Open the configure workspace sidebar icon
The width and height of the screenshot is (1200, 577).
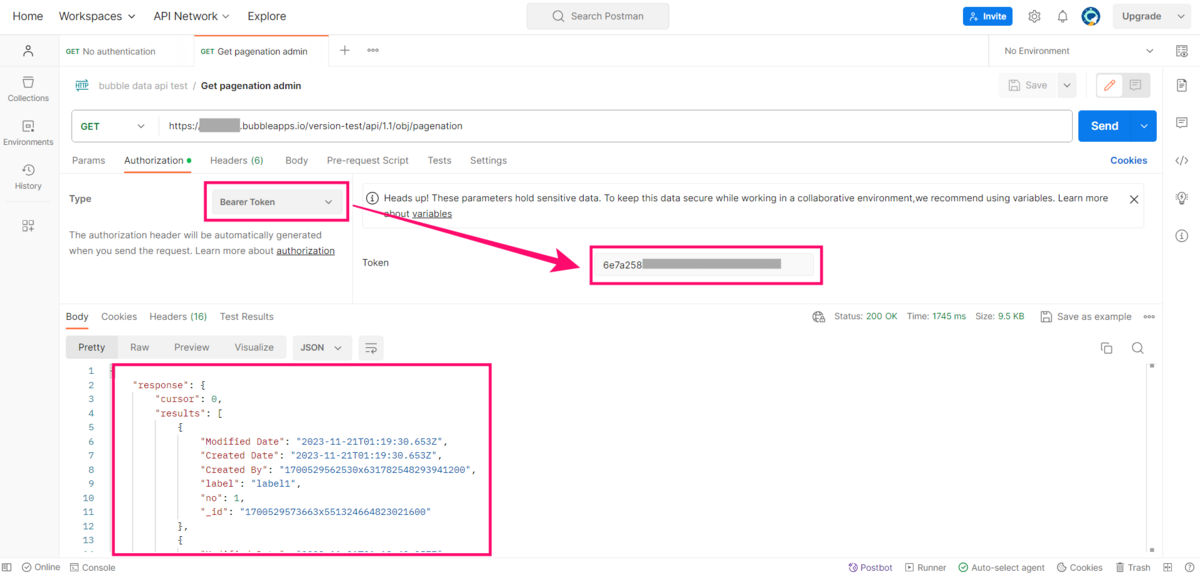(x=28, y=226)
